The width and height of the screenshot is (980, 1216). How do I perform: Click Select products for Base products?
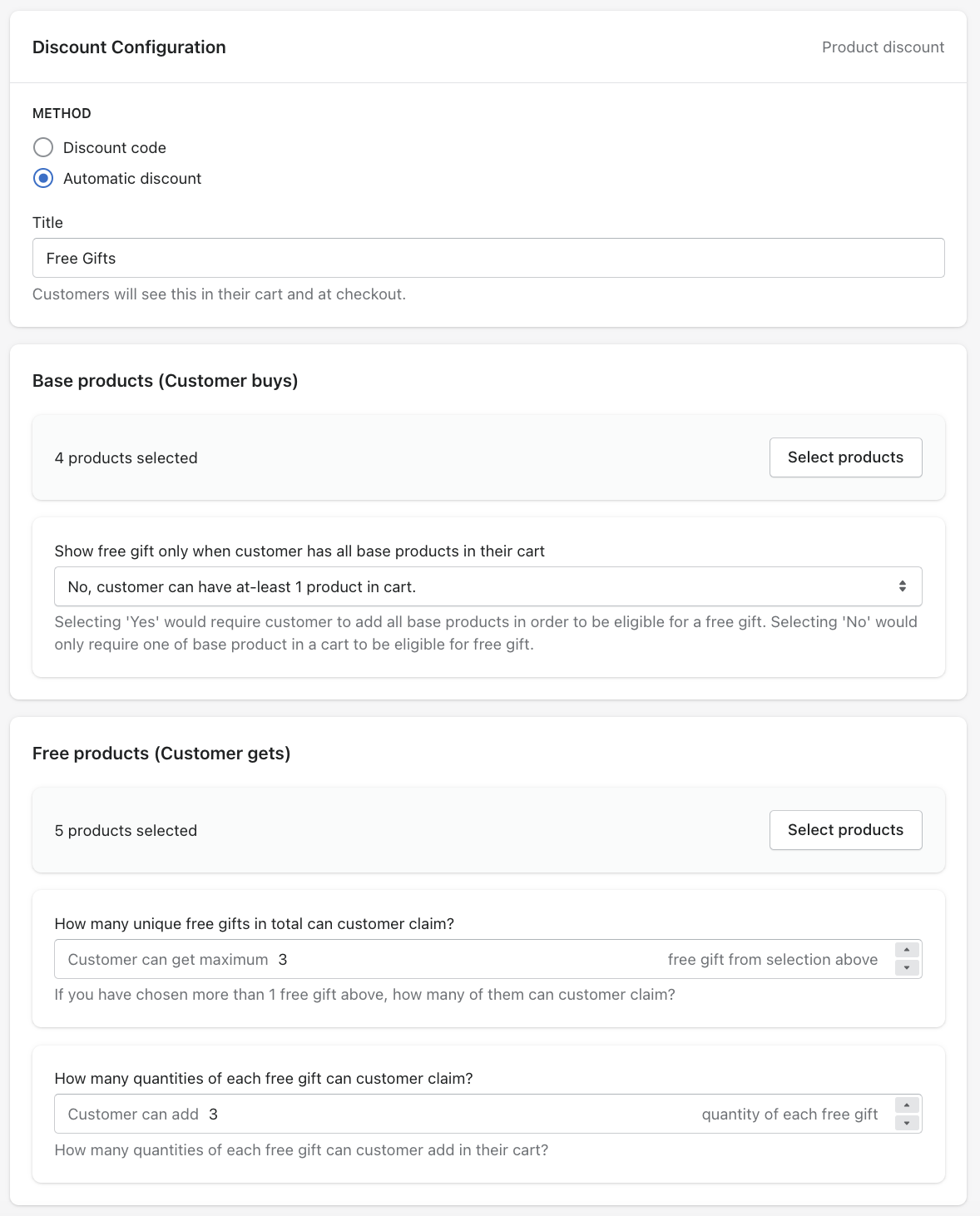coord(845,457)
